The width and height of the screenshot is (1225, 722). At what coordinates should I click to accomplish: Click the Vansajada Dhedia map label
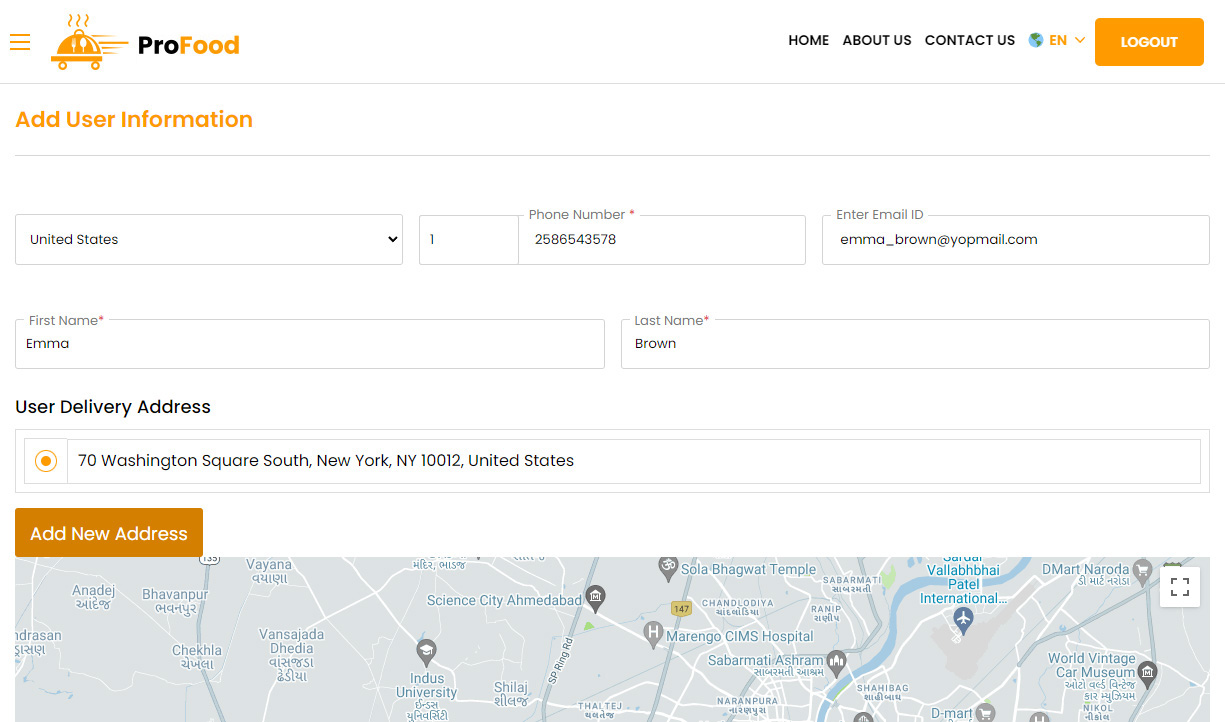tap(292, 655)
